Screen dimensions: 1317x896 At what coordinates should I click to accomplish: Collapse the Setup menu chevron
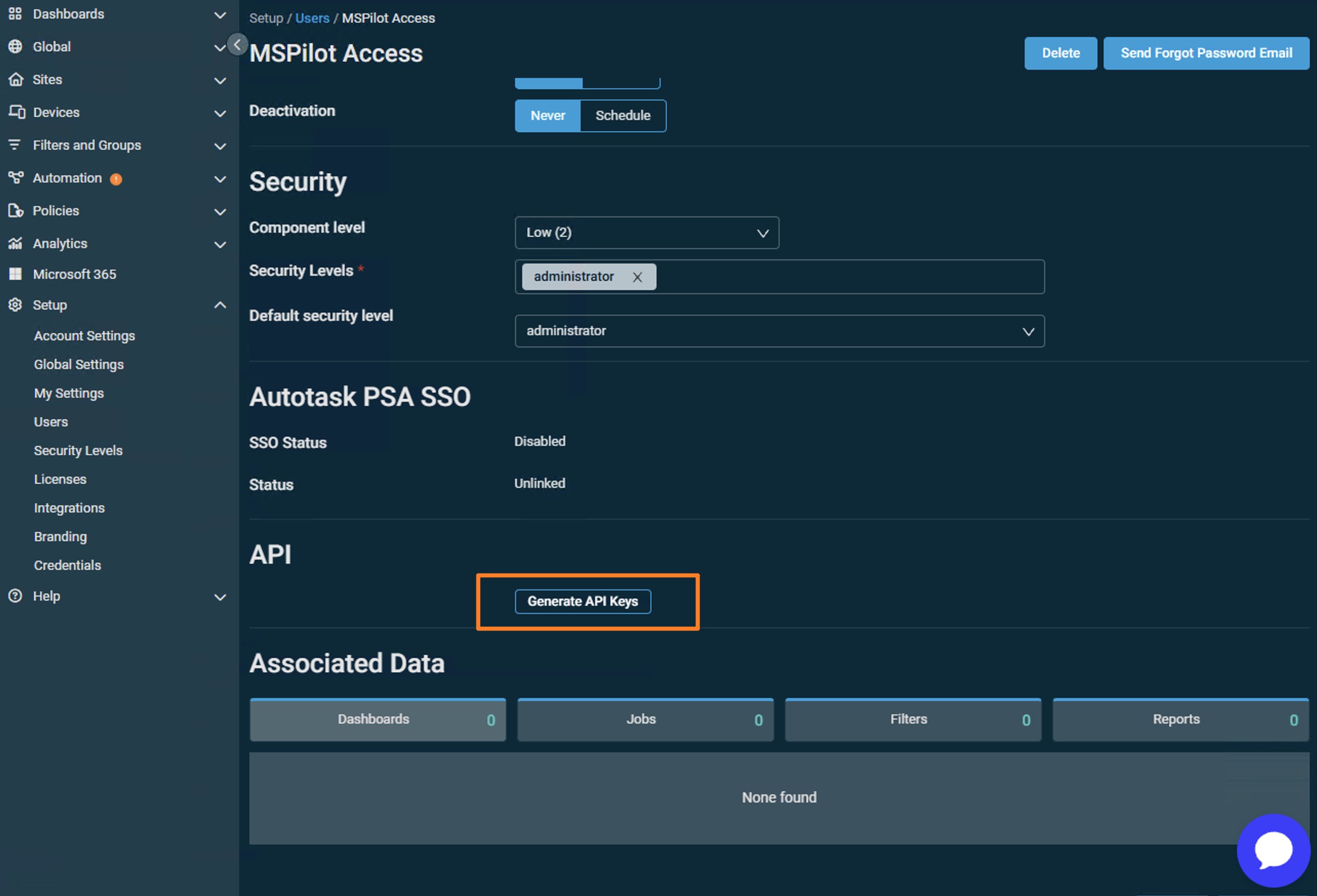(220, 304)
